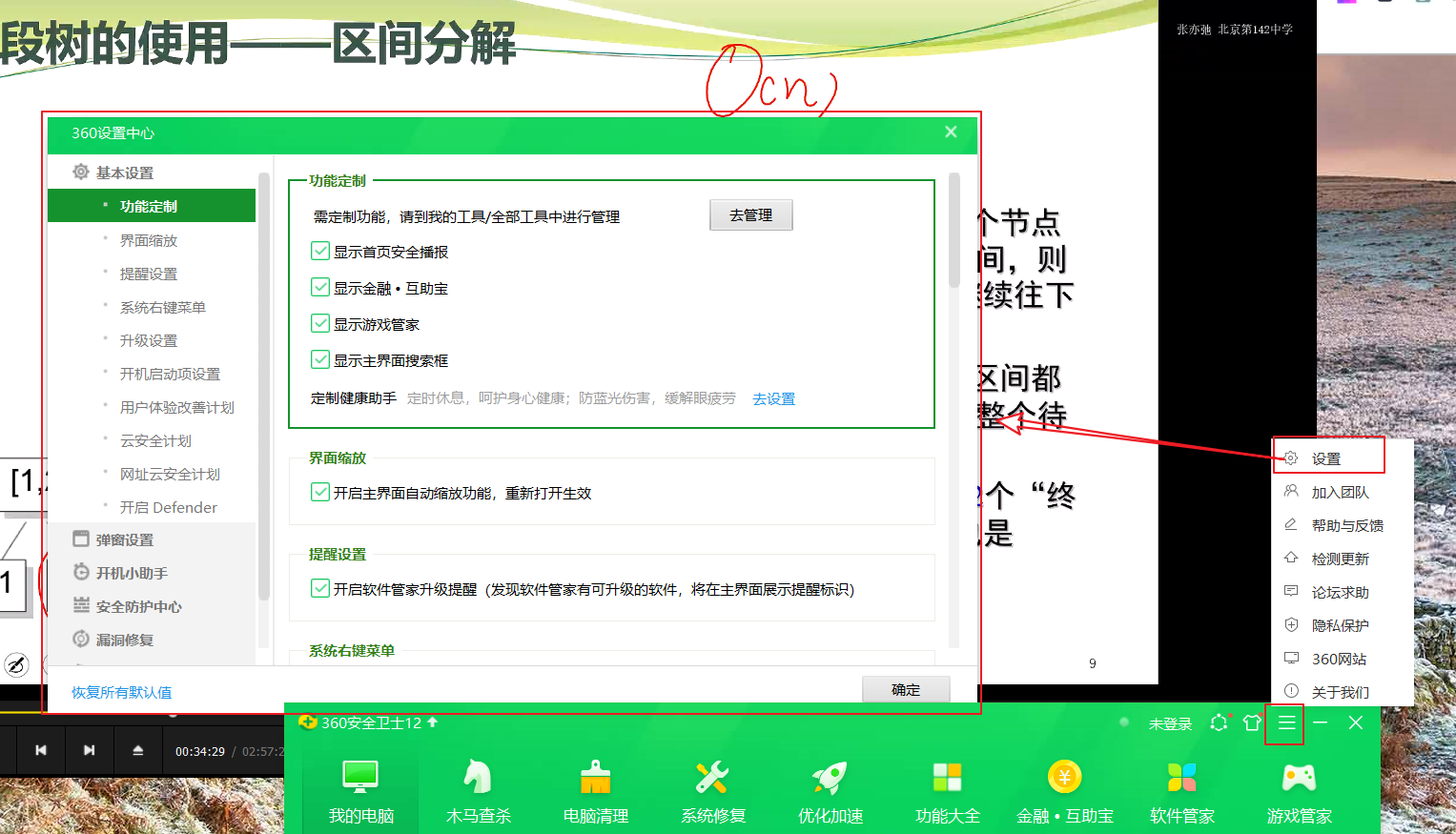Click the 00:34:29 playback time display
This screenshot has width=1456, height=834.
point(200,751)
